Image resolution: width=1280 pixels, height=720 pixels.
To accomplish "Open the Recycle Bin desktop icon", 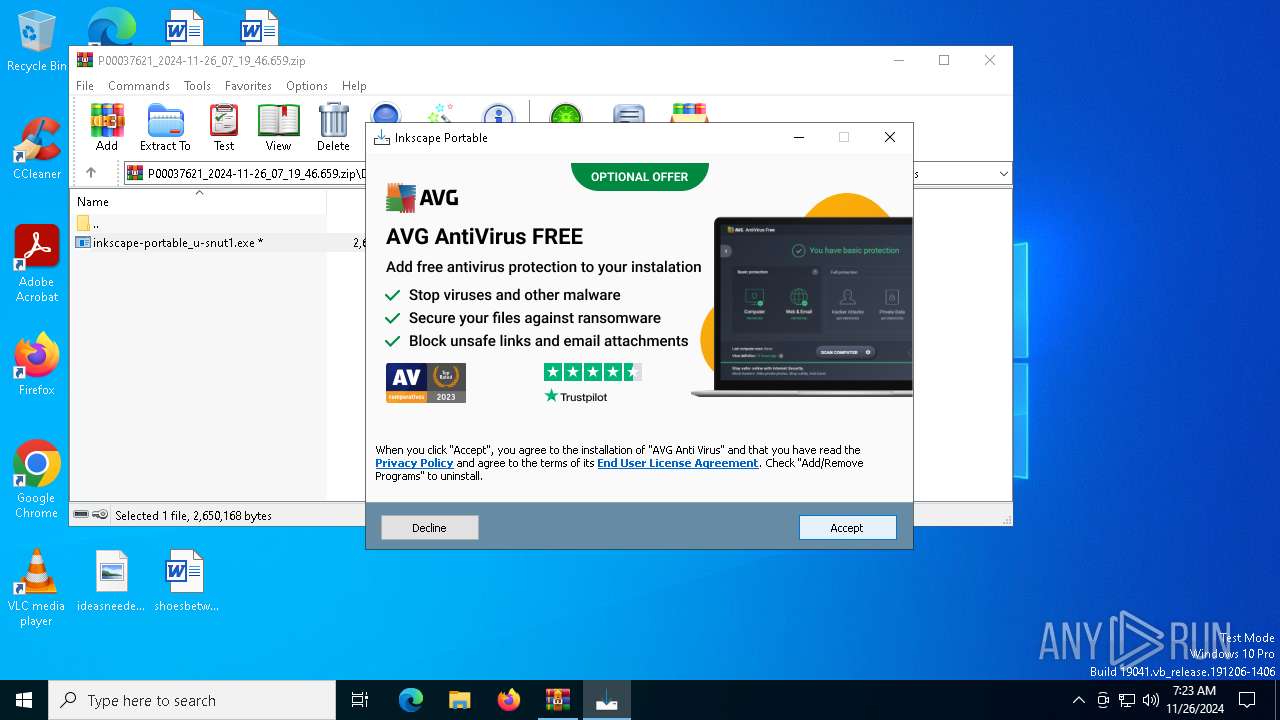I will point(37,42).
